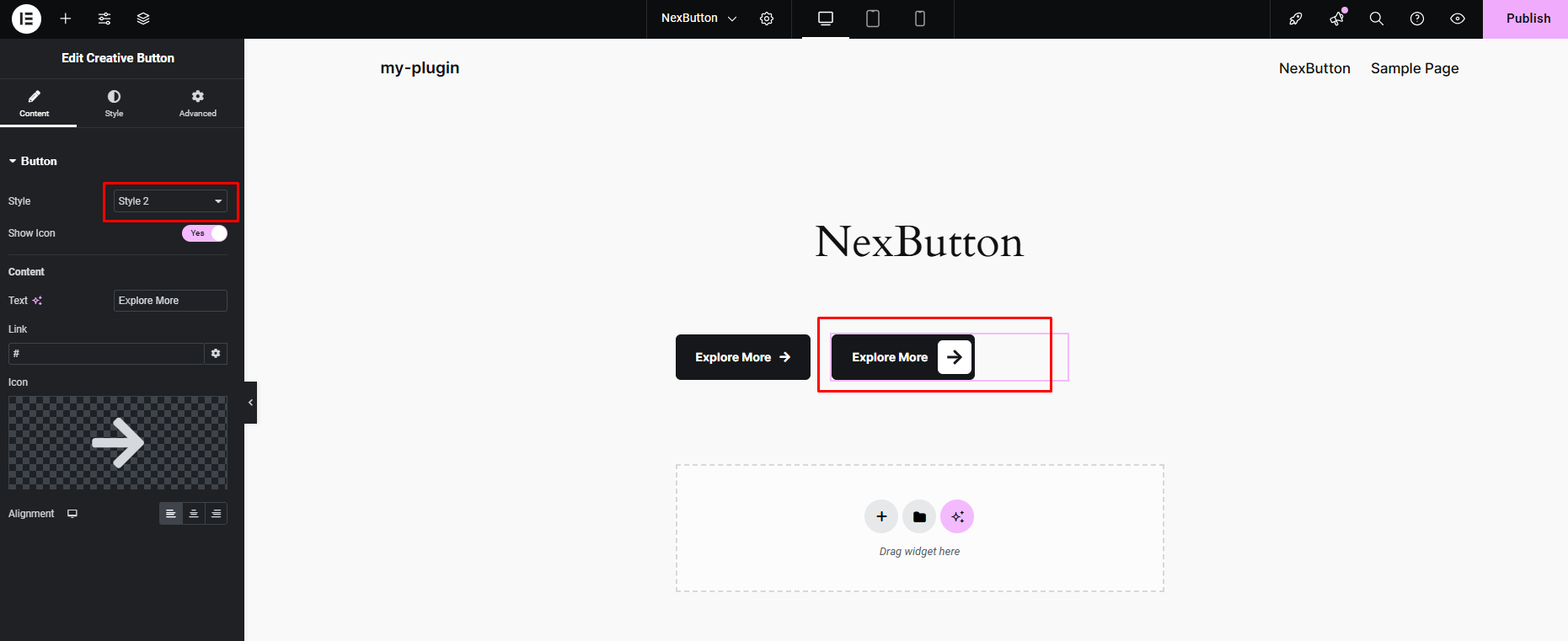Screen dimensions: 1568x641
Task: Click the AI sparkle icon beside Text
Action: tap(37, 301)
